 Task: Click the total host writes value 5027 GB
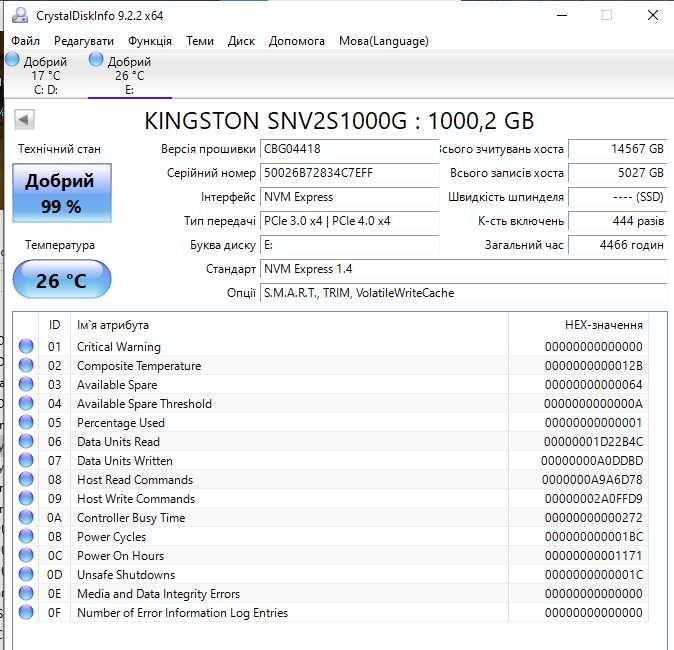618,173
